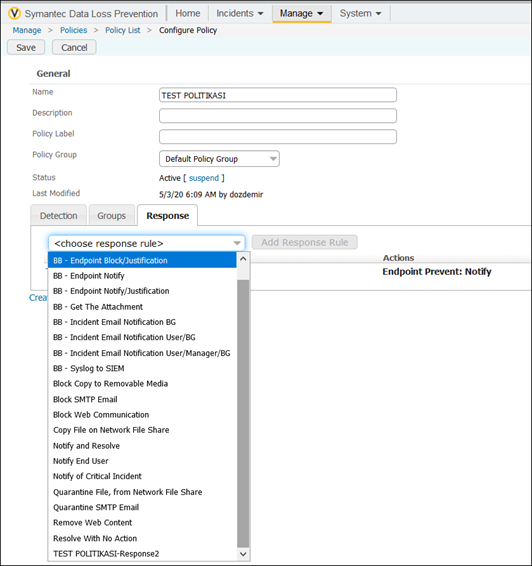This screenshot has width=532, height=566.
Task: Click the dropdown list scroll down arrow
Action: click(x=243, y=554)
